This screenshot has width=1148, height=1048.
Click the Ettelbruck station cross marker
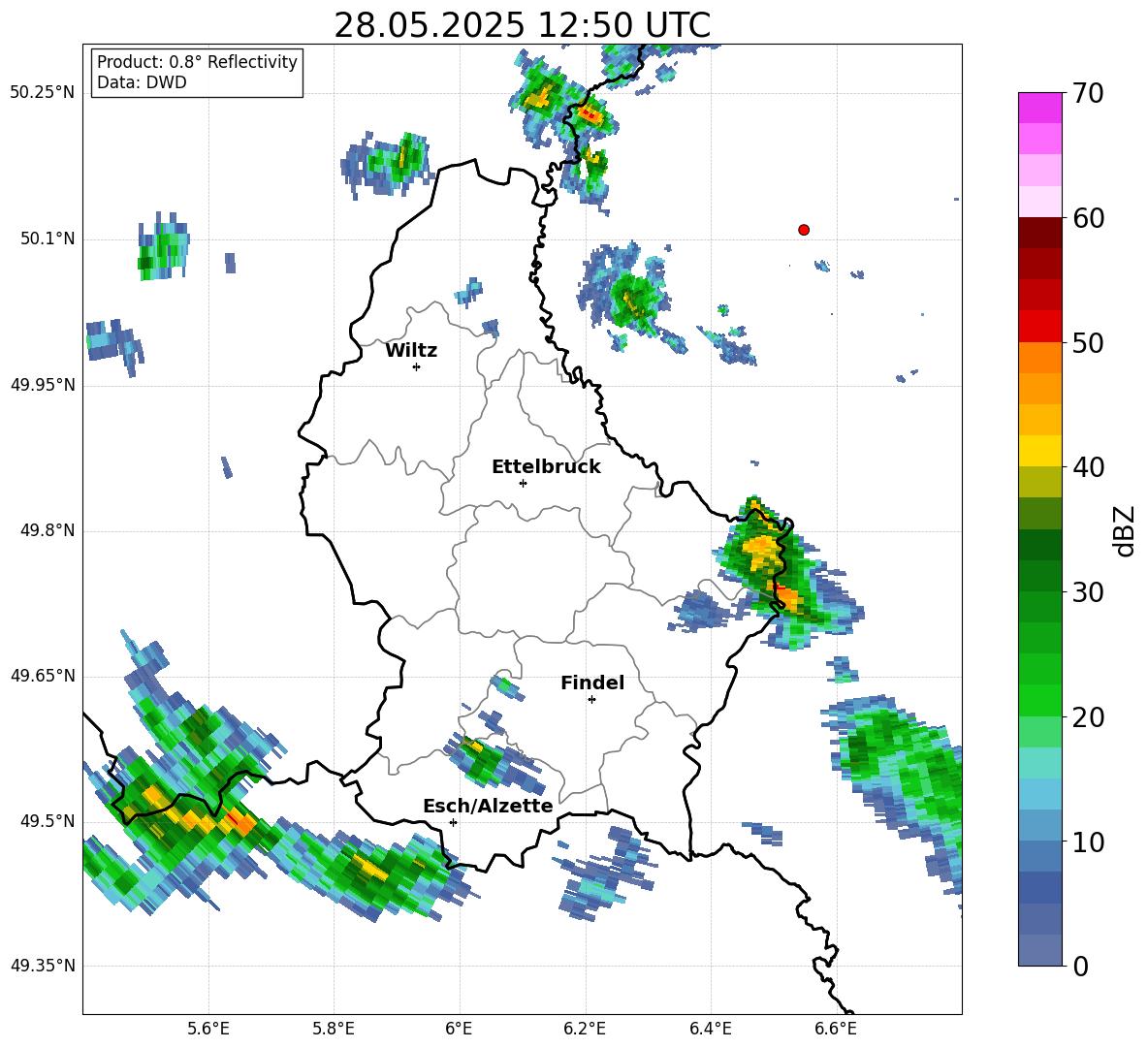523,483
